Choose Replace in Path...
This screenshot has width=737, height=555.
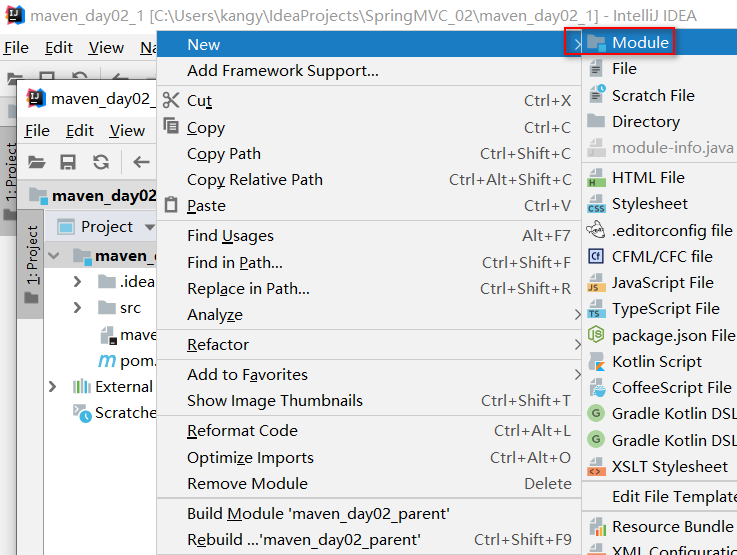click(369, 289)
